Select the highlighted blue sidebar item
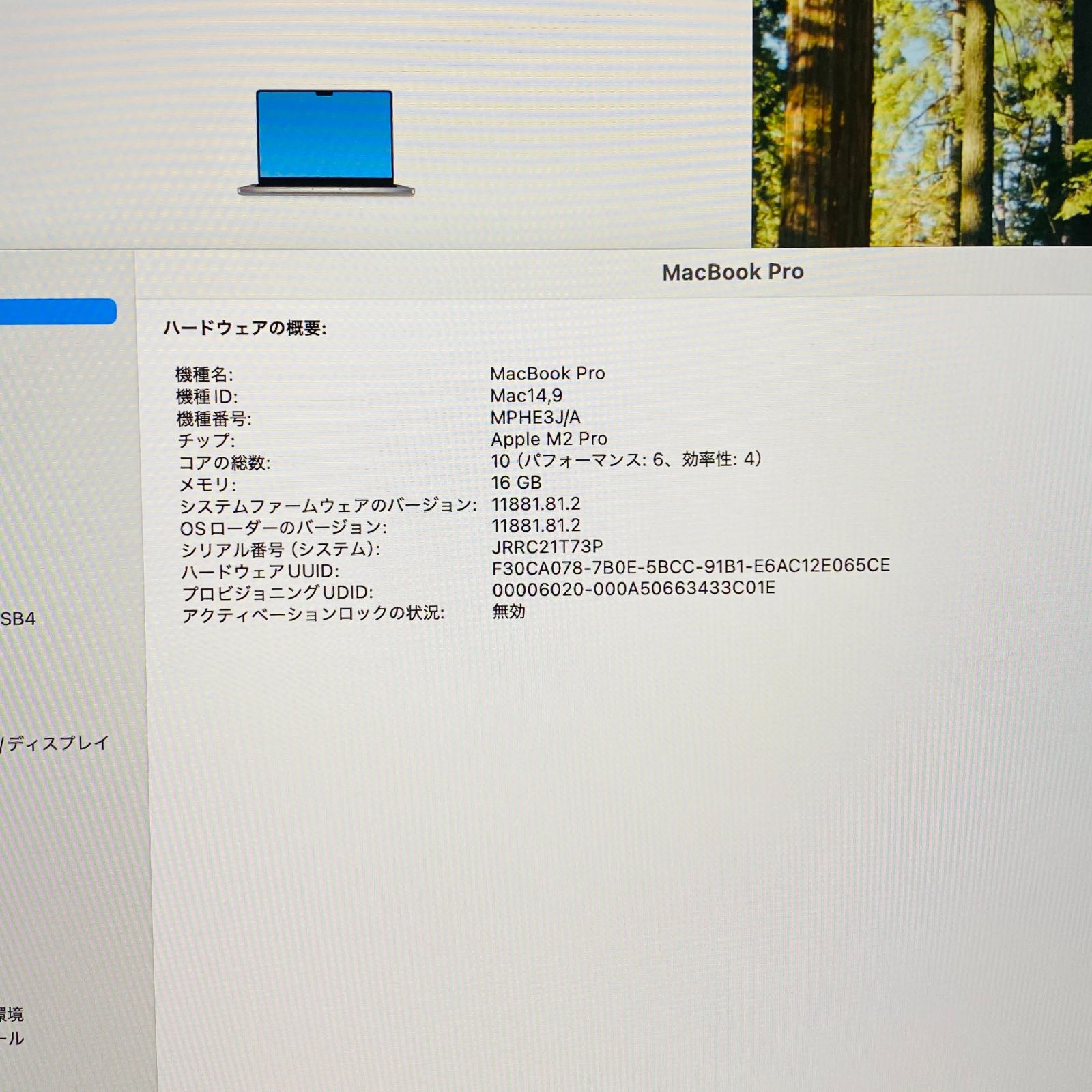The height and width of the screenshot is (1092, 1092). tap(58, 311)
